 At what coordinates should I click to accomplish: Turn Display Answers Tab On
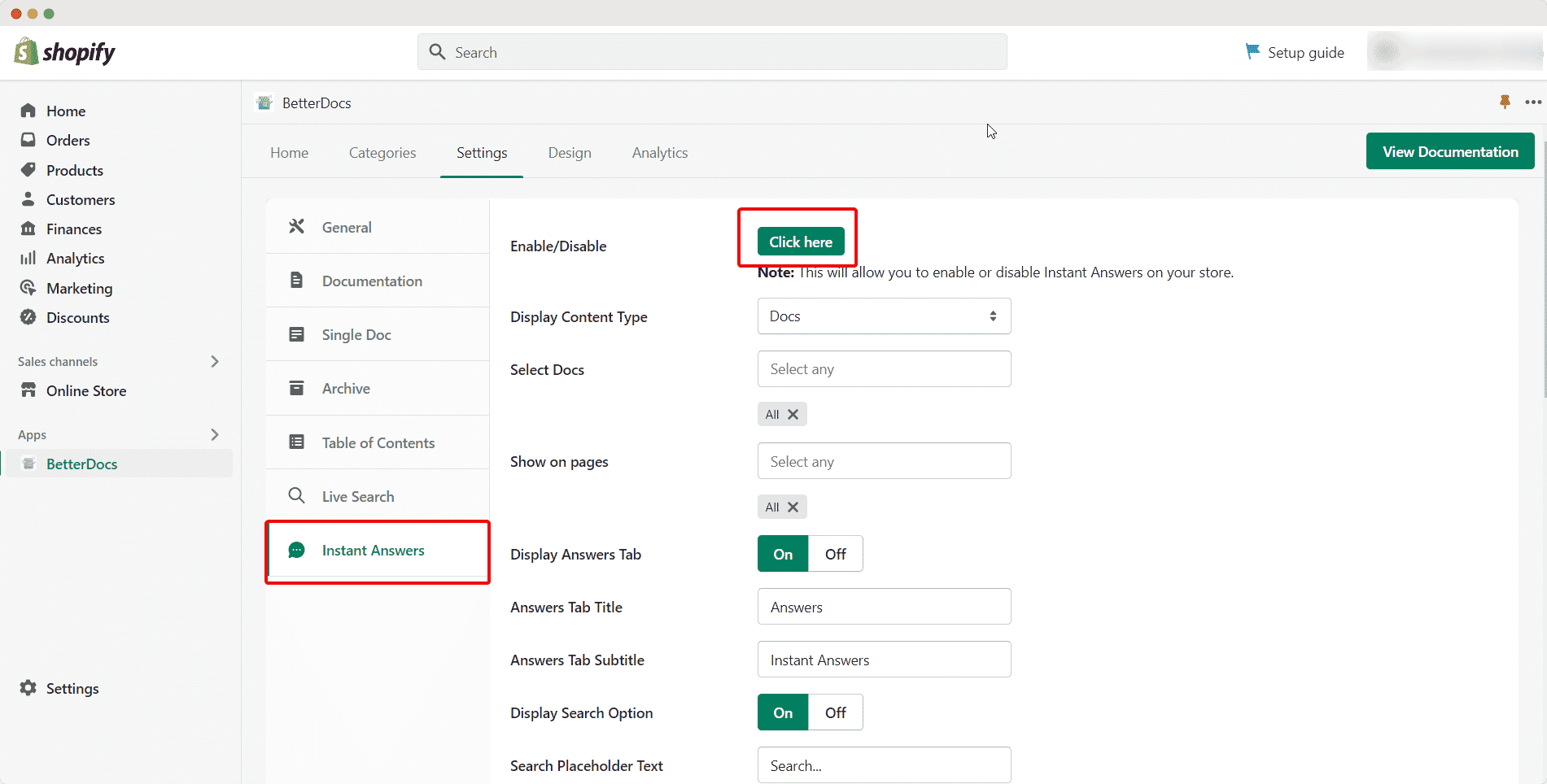(x=783, y=554)
